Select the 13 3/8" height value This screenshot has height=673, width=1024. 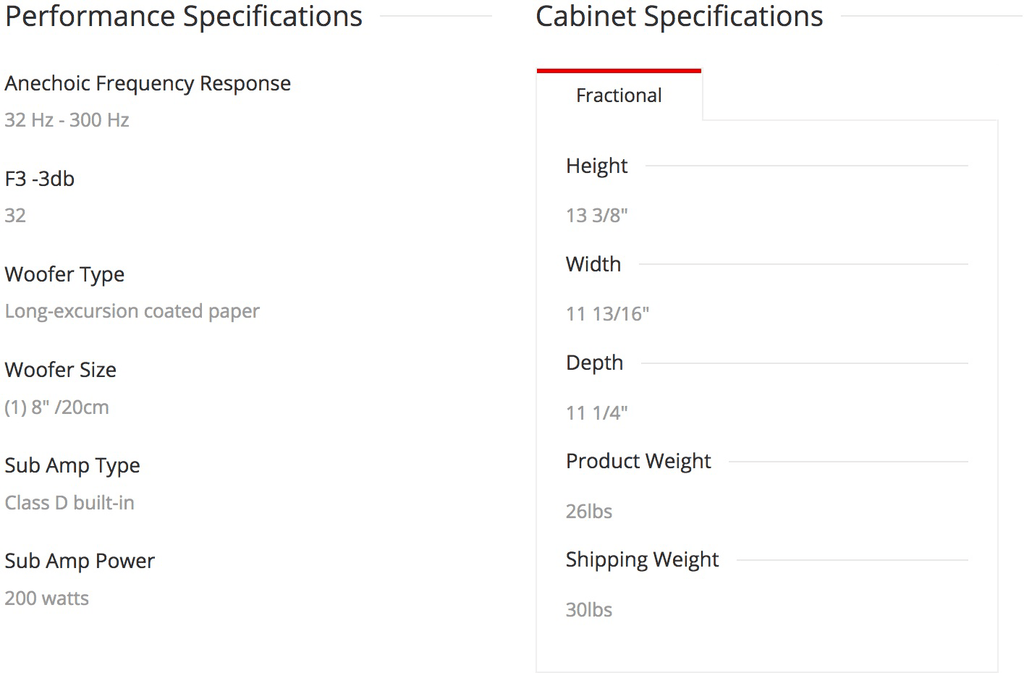point(597,215)
